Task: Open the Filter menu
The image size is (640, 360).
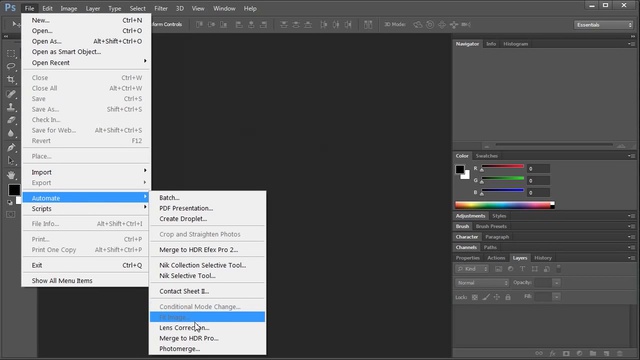Action: [161, 8]
